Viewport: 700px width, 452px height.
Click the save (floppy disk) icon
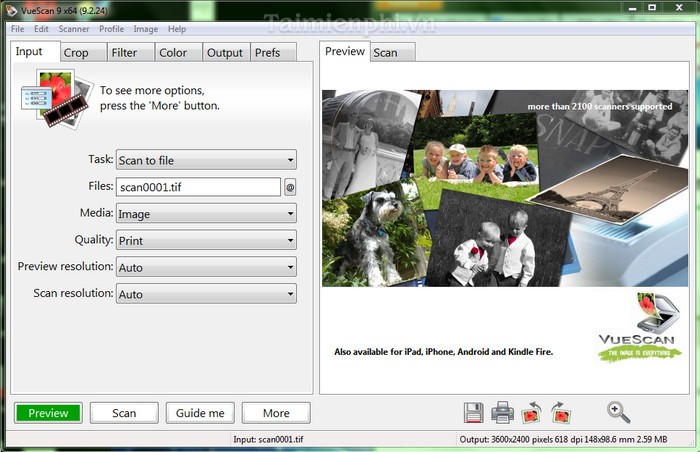[x=473, y=412]
